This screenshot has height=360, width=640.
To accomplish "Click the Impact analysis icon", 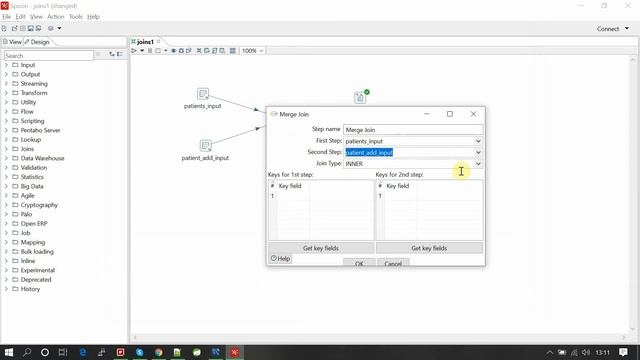I will point(207,51).
